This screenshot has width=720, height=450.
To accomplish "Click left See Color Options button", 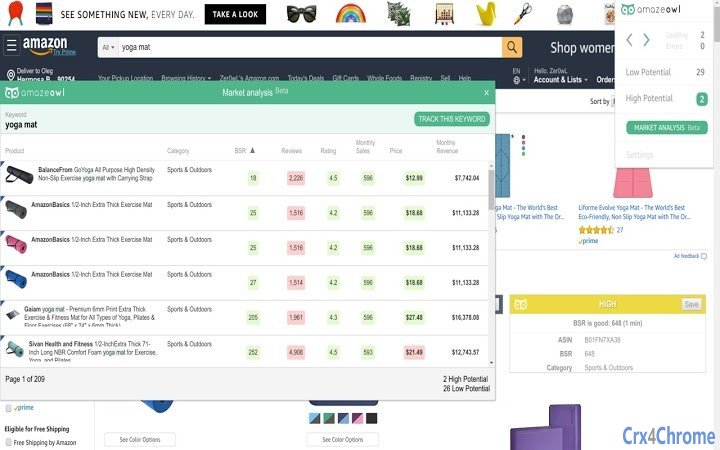I will 140,439.
